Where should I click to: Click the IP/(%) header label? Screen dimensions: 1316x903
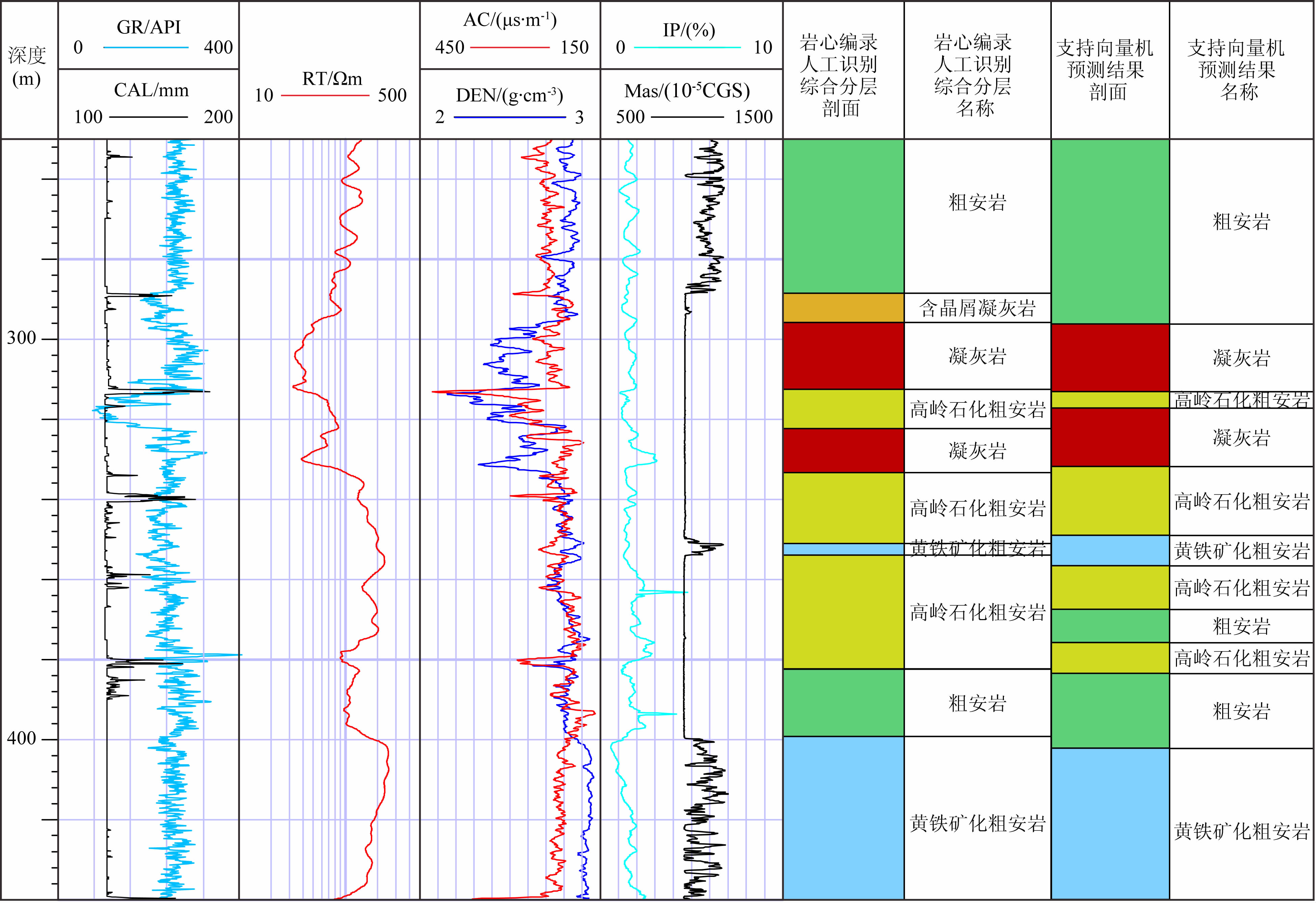tap(689, 30)
